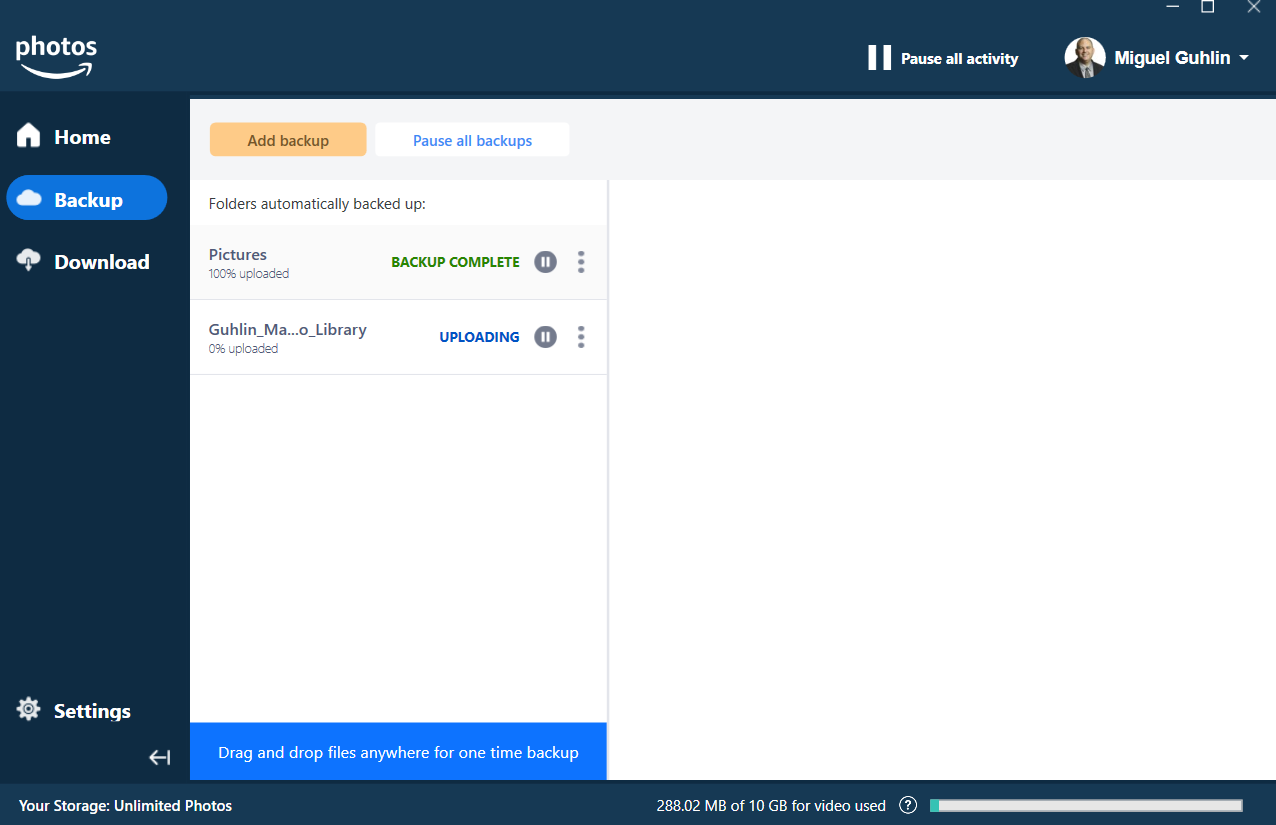Click the Download cloud arrow icon
Image resolution: width=1276 pixels, height=825 pixels.
pos(29,260)
